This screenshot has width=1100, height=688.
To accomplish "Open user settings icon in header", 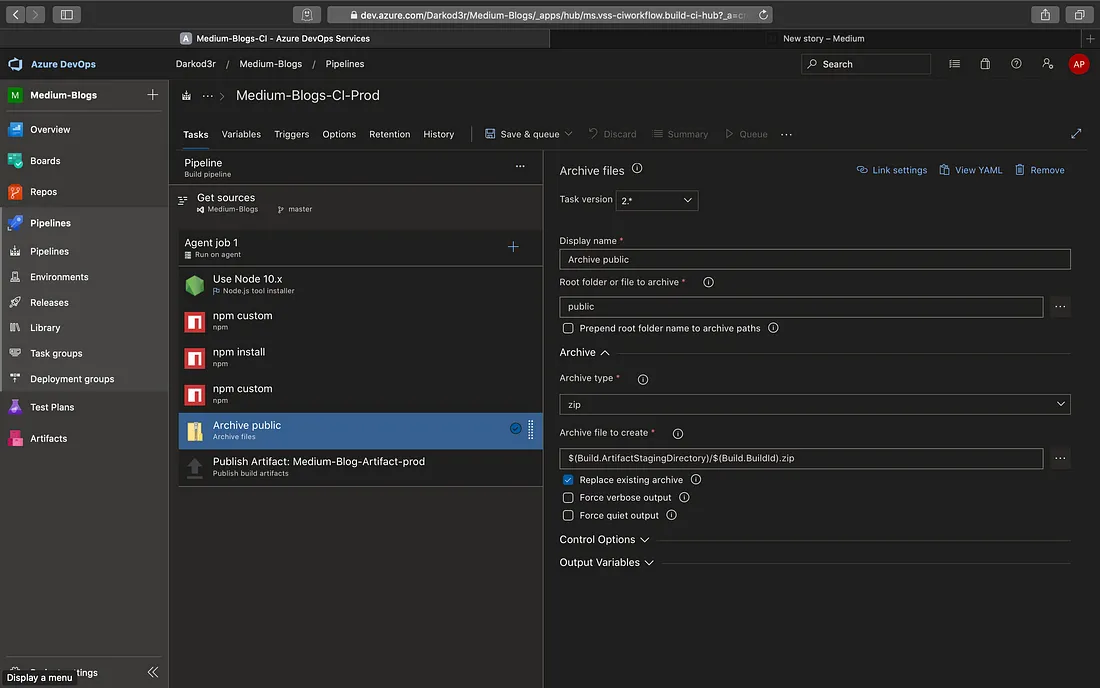I will click(x=1047, y=64).
